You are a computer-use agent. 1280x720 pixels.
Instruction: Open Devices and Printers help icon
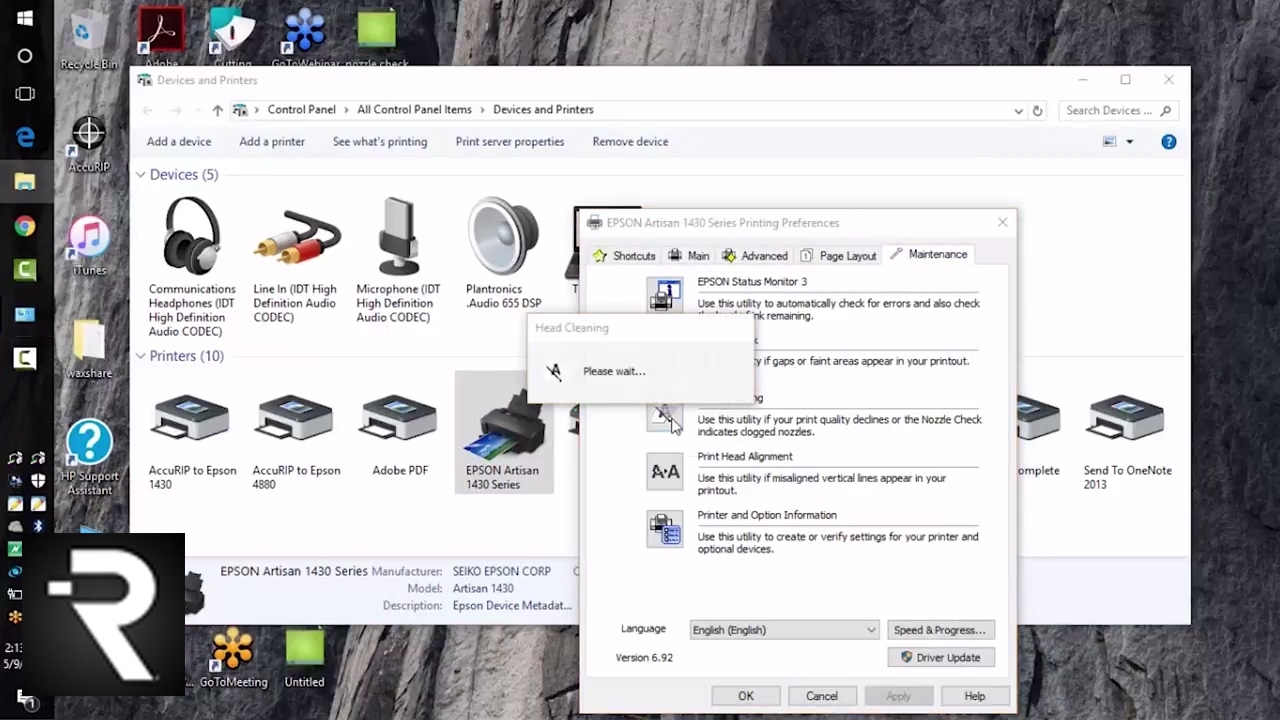pyautogui.click(x=1168, y=142)
